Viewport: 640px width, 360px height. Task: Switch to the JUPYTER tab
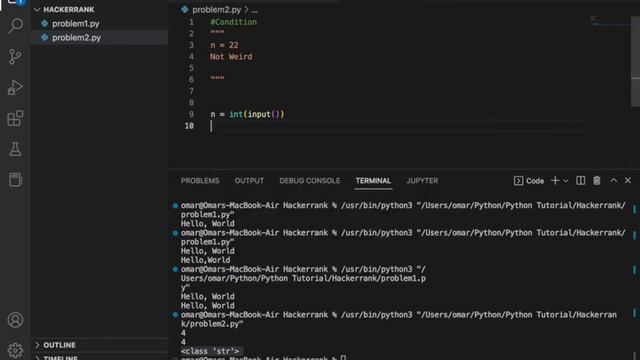coord(422,181)
